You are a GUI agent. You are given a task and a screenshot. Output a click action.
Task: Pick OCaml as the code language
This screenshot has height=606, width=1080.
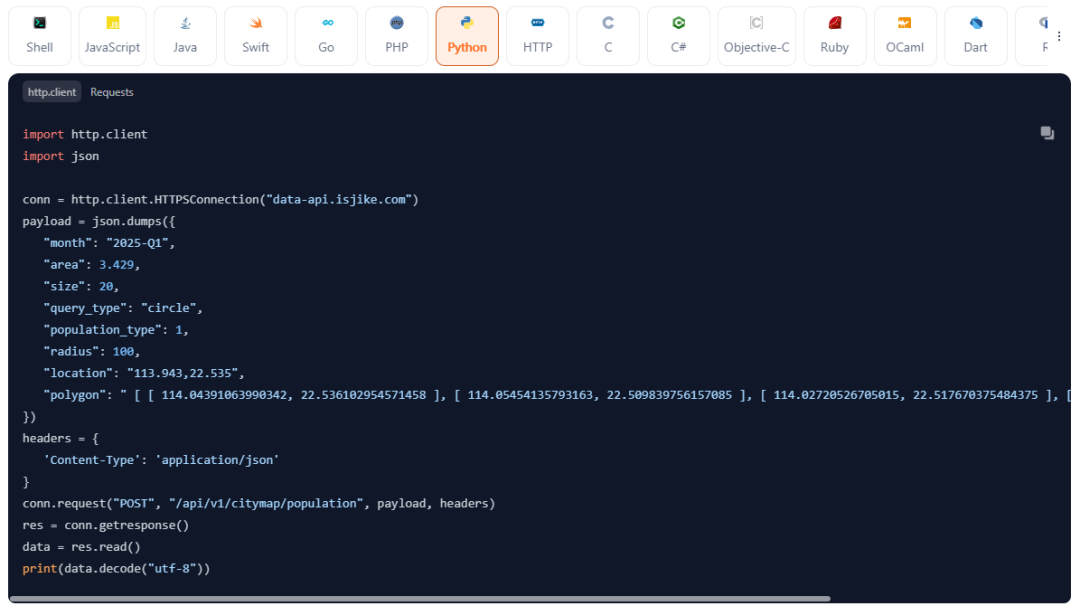pyautogui.click(x=905, y=36)
